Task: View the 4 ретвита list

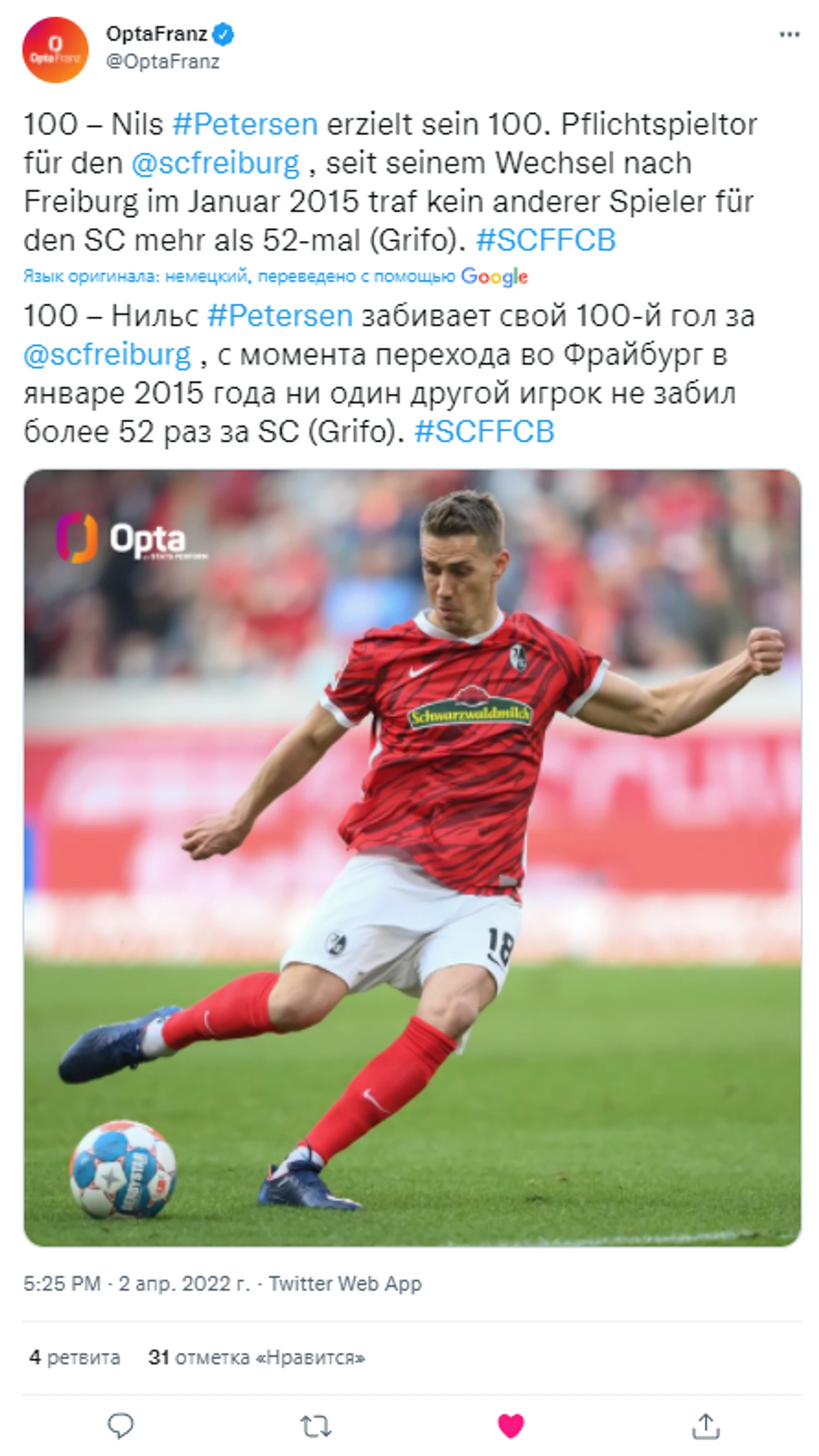Action: coord(74,1358)
